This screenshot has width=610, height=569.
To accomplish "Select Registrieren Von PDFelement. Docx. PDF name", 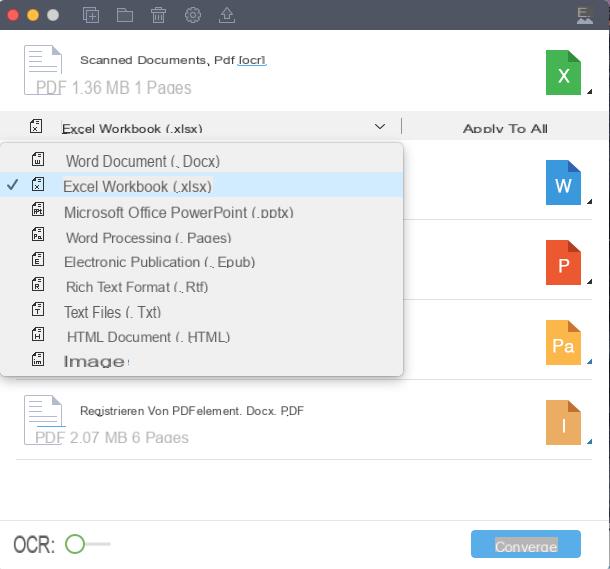I will point(192,411).
